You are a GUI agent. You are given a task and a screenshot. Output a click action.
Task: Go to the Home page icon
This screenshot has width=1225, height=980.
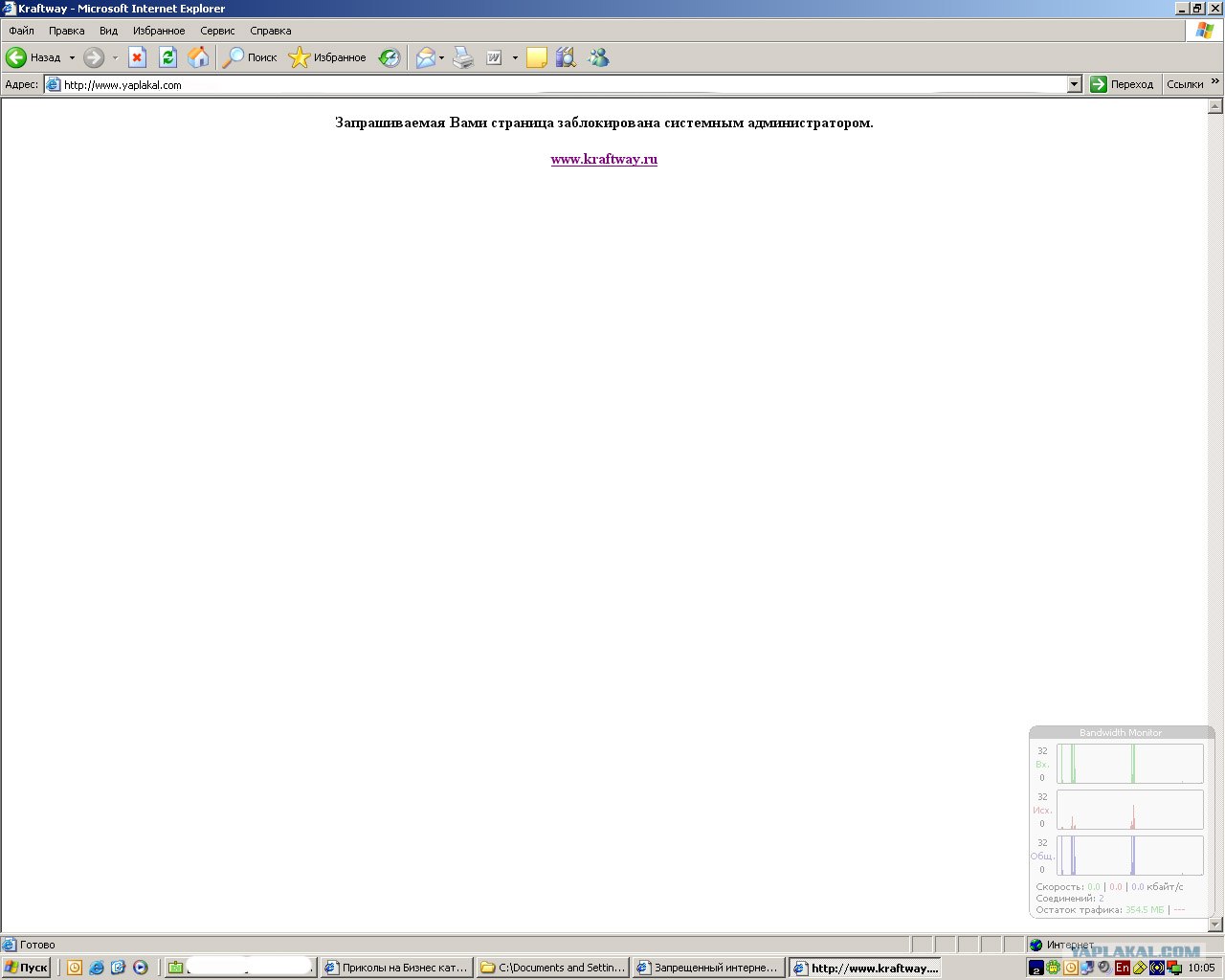click(198, 57)
